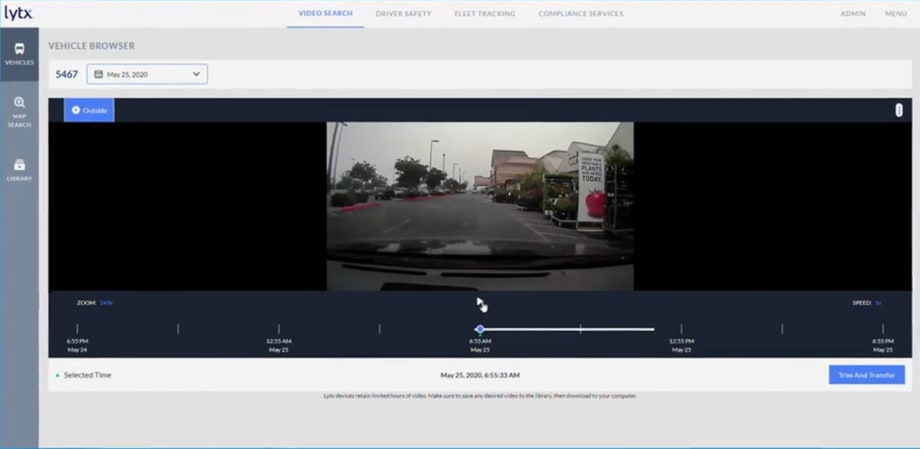Viewport: 920px width, 449px height.
Task: Click the dashcam video frame
Action: pos(480,206)
